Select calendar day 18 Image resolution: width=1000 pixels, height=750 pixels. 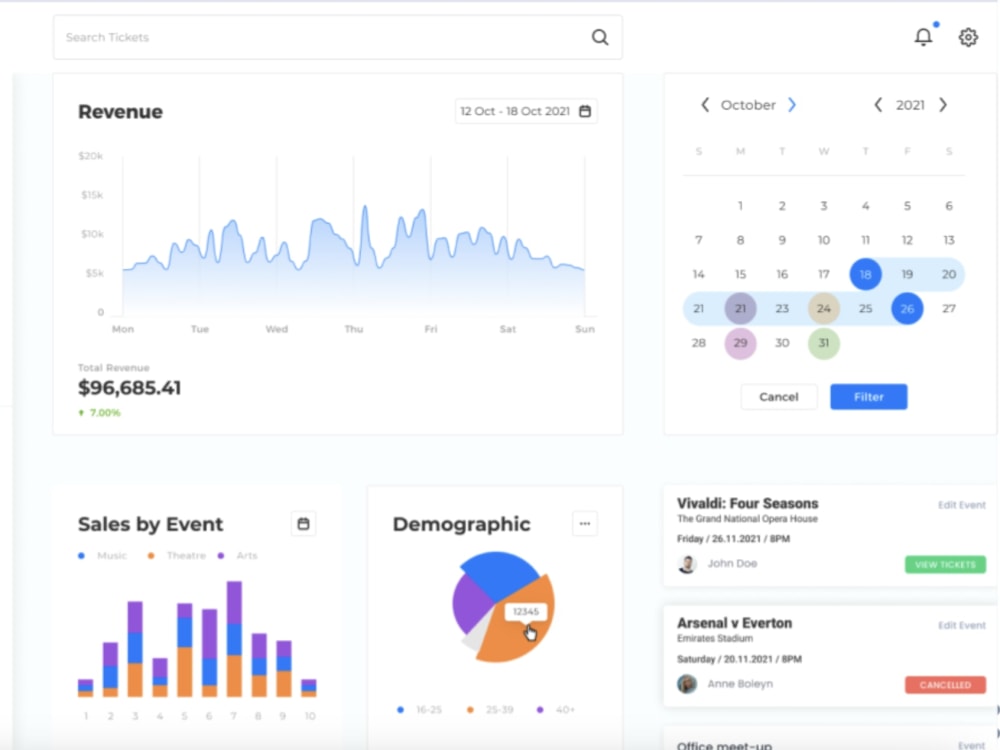click(865, 274)
